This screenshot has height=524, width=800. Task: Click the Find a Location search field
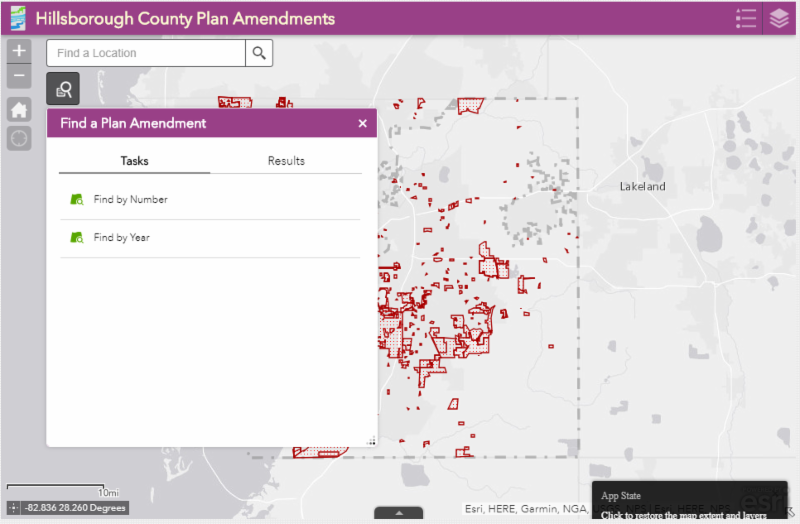[x=146, y=53]
